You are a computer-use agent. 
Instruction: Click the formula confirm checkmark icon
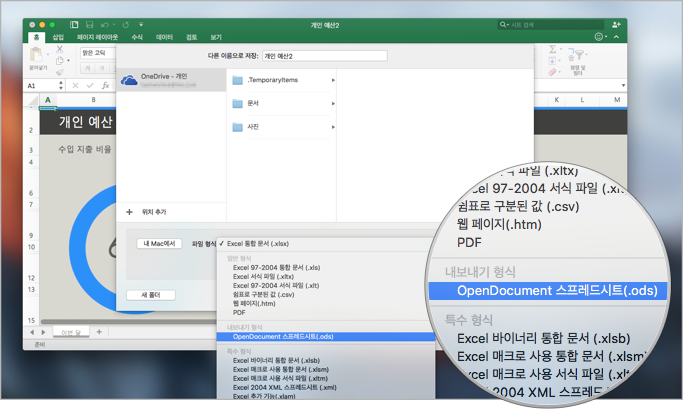click(90, 85)
